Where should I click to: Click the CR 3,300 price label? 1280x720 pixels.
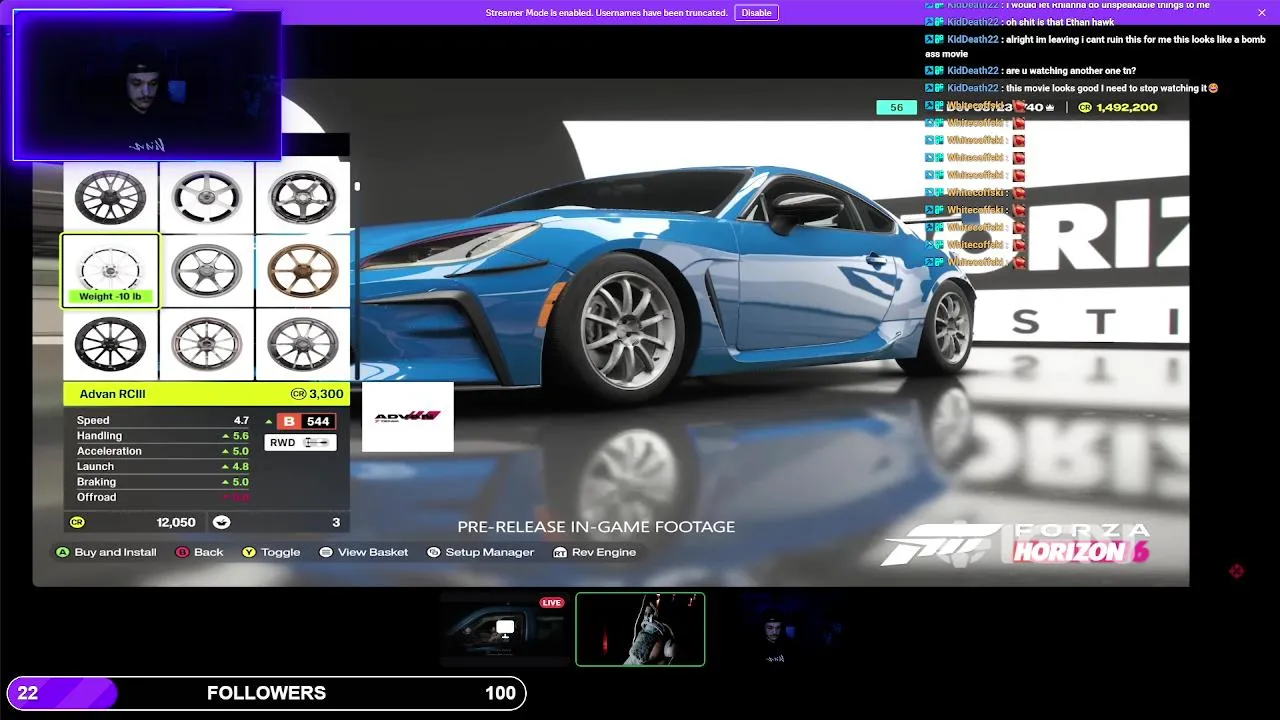tap(317, 394)
